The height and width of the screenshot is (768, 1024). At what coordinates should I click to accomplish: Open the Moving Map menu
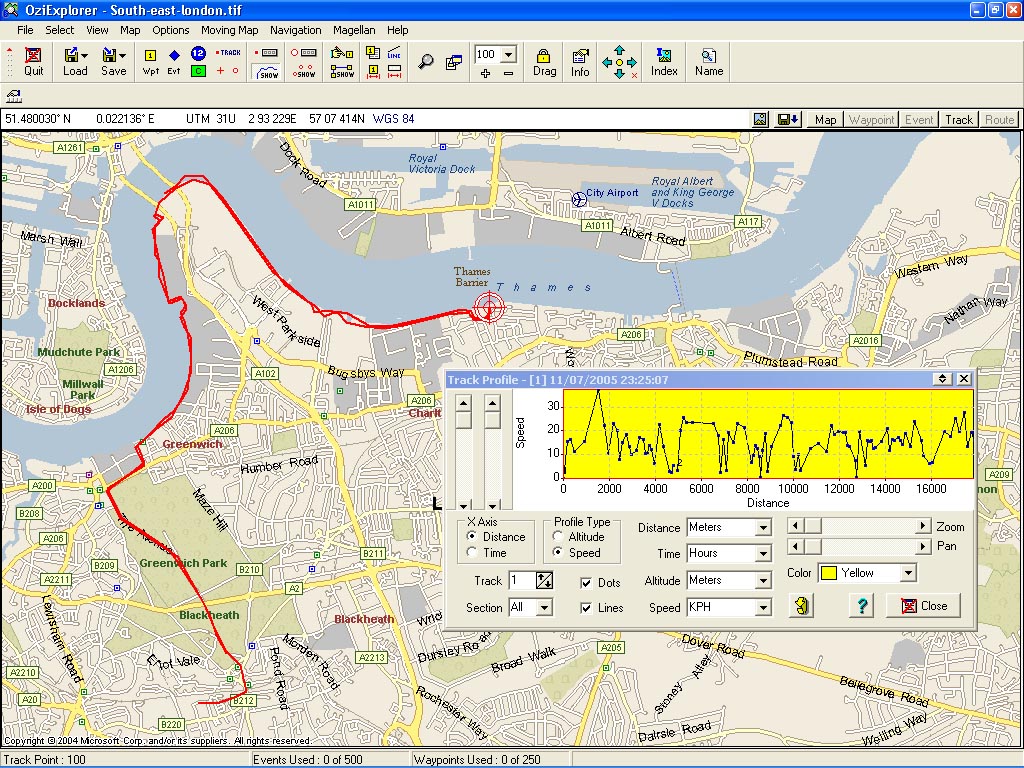[229, 30]
